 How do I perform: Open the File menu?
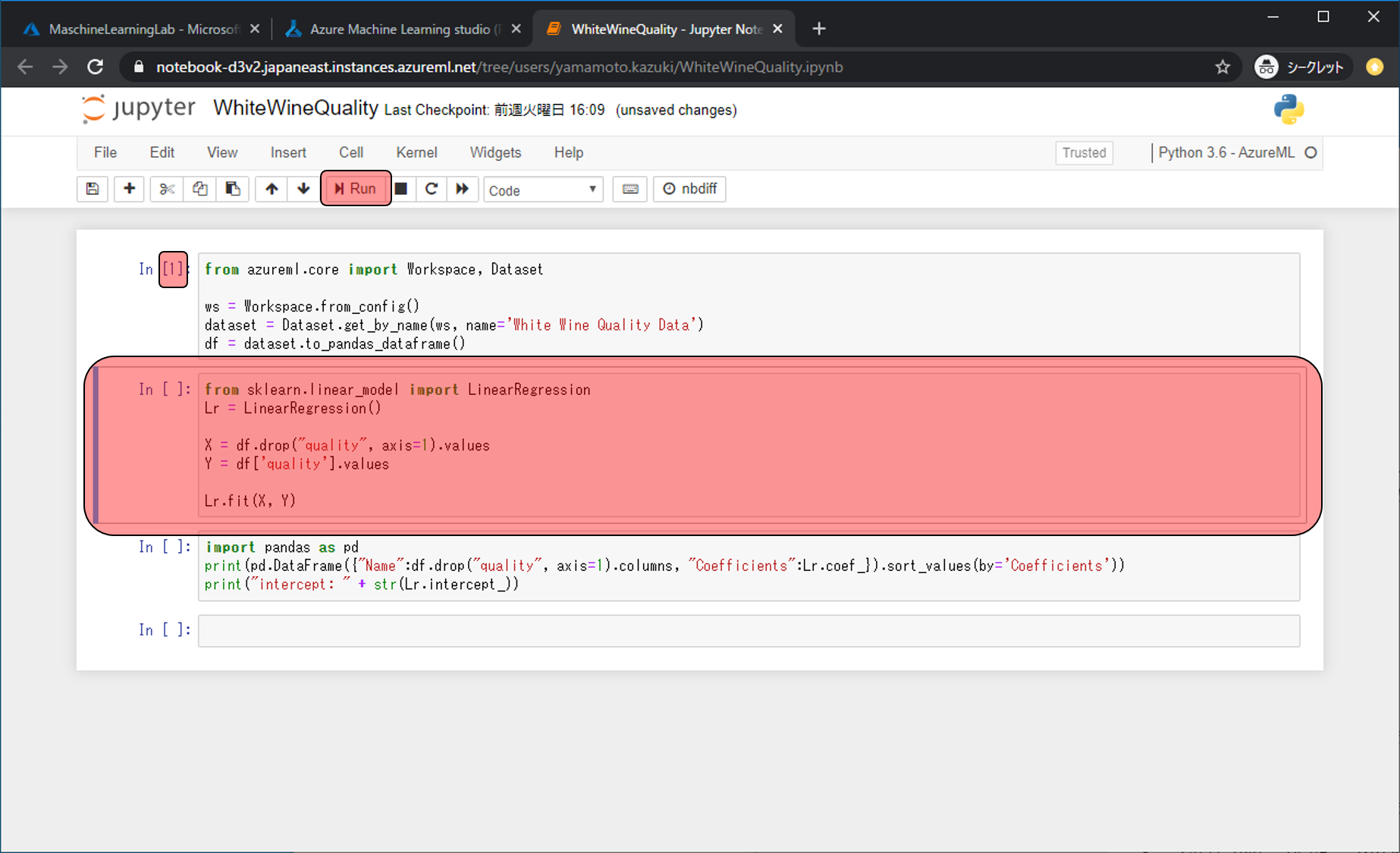click(x=105, y=152)
